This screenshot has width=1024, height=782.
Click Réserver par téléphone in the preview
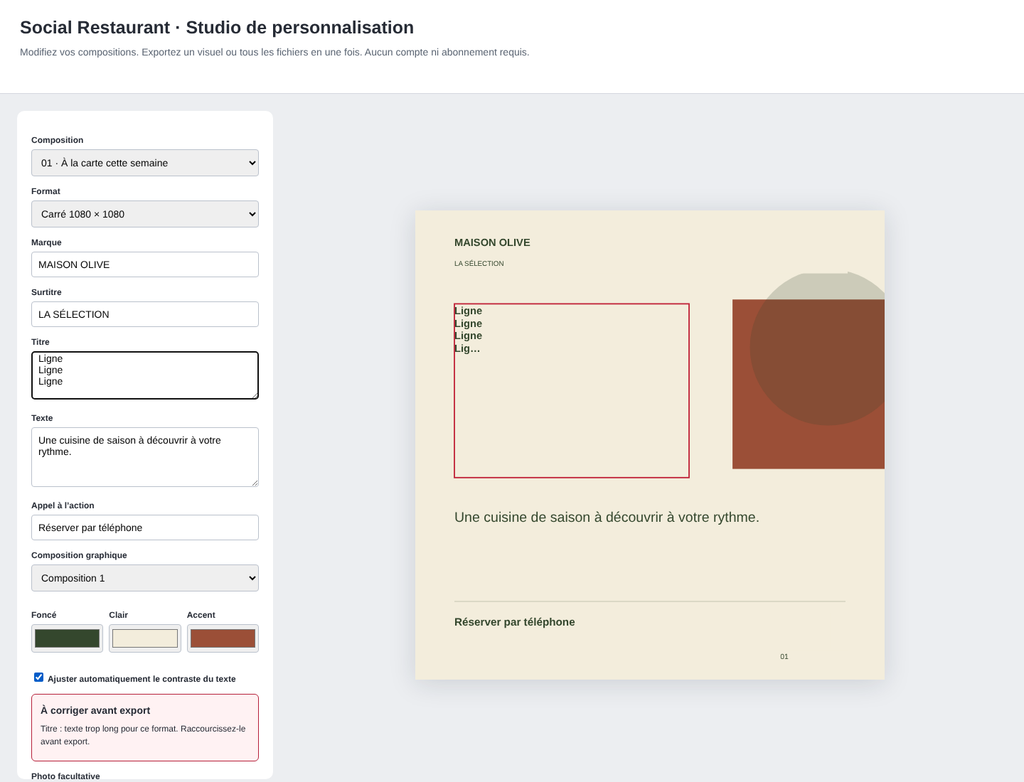tap(515, 622)
